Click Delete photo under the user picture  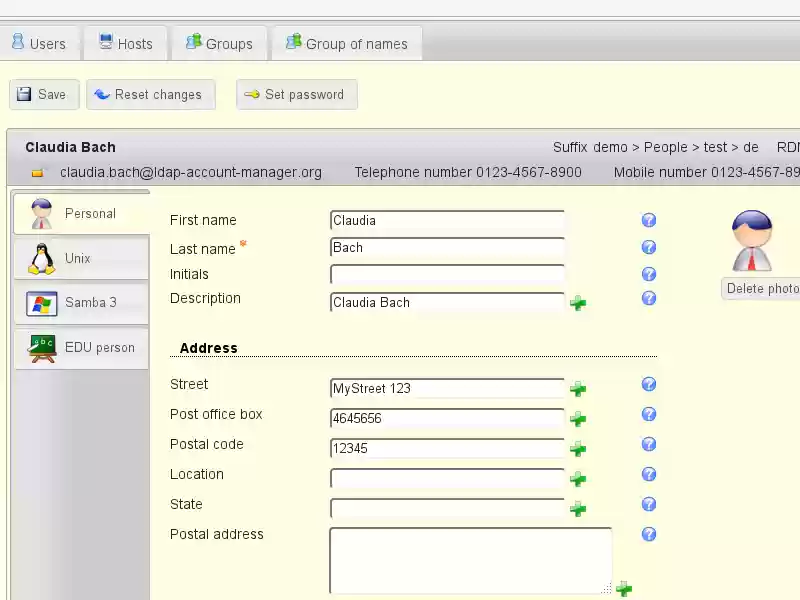(x=761, y=288)
